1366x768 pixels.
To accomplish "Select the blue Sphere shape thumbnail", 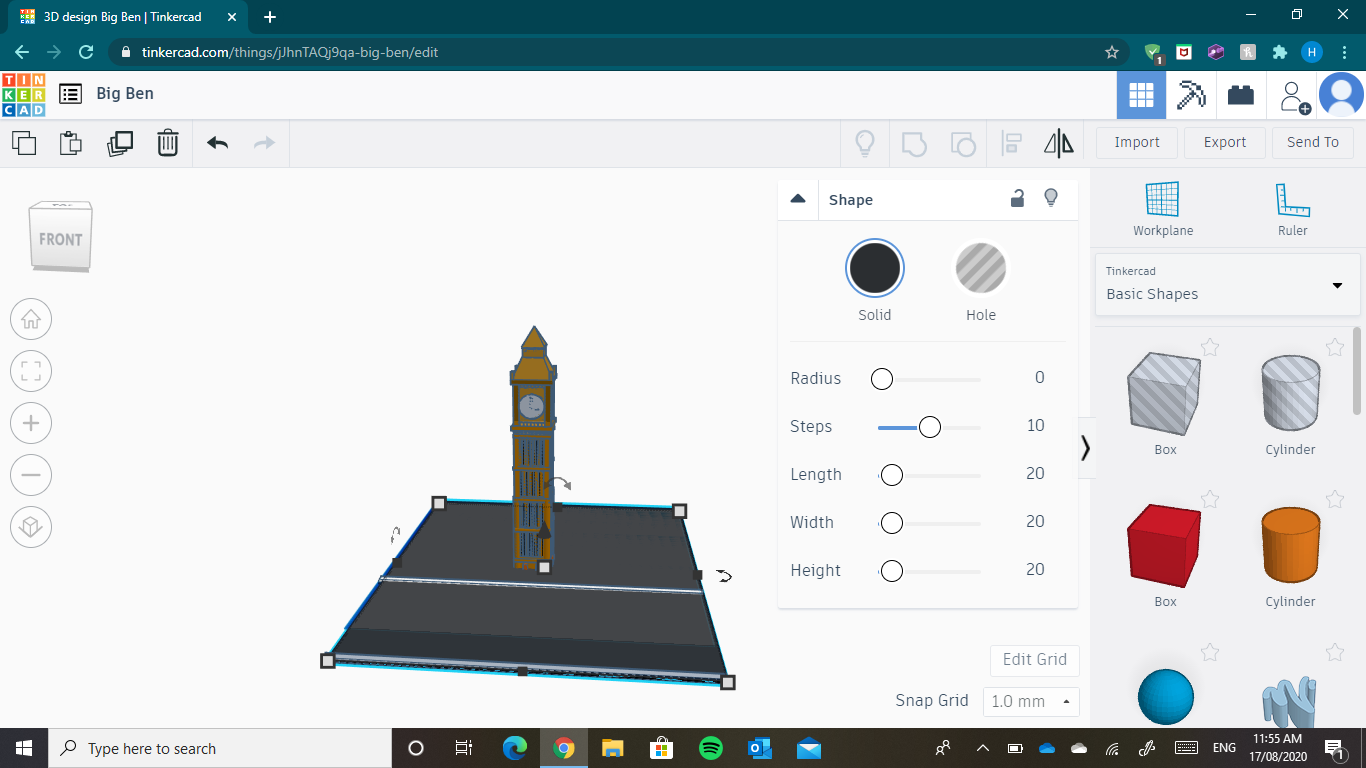I will click(x=1166, y=697).
